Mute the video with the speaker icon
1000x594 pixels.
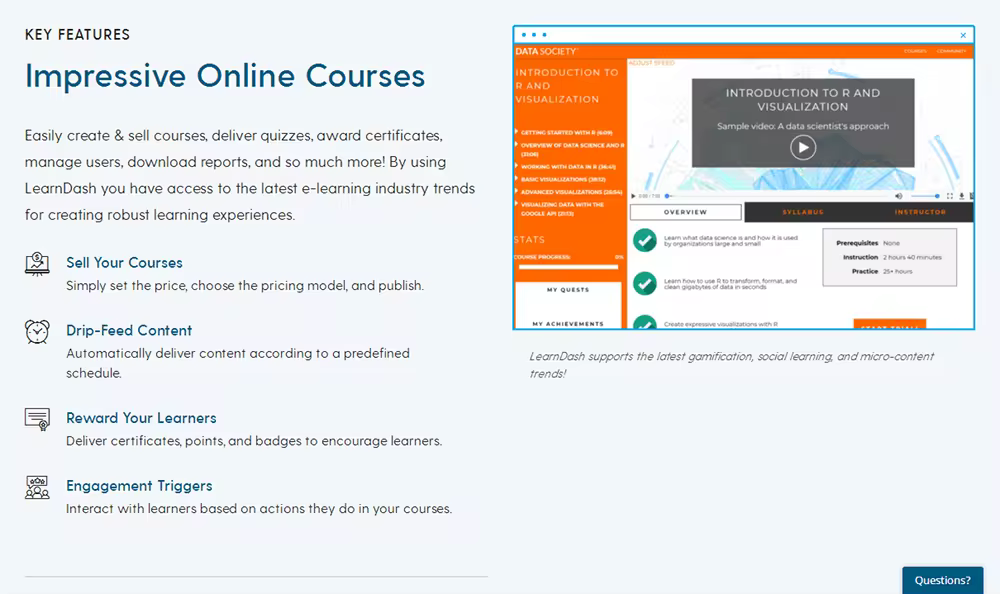[x=899, y=196]
